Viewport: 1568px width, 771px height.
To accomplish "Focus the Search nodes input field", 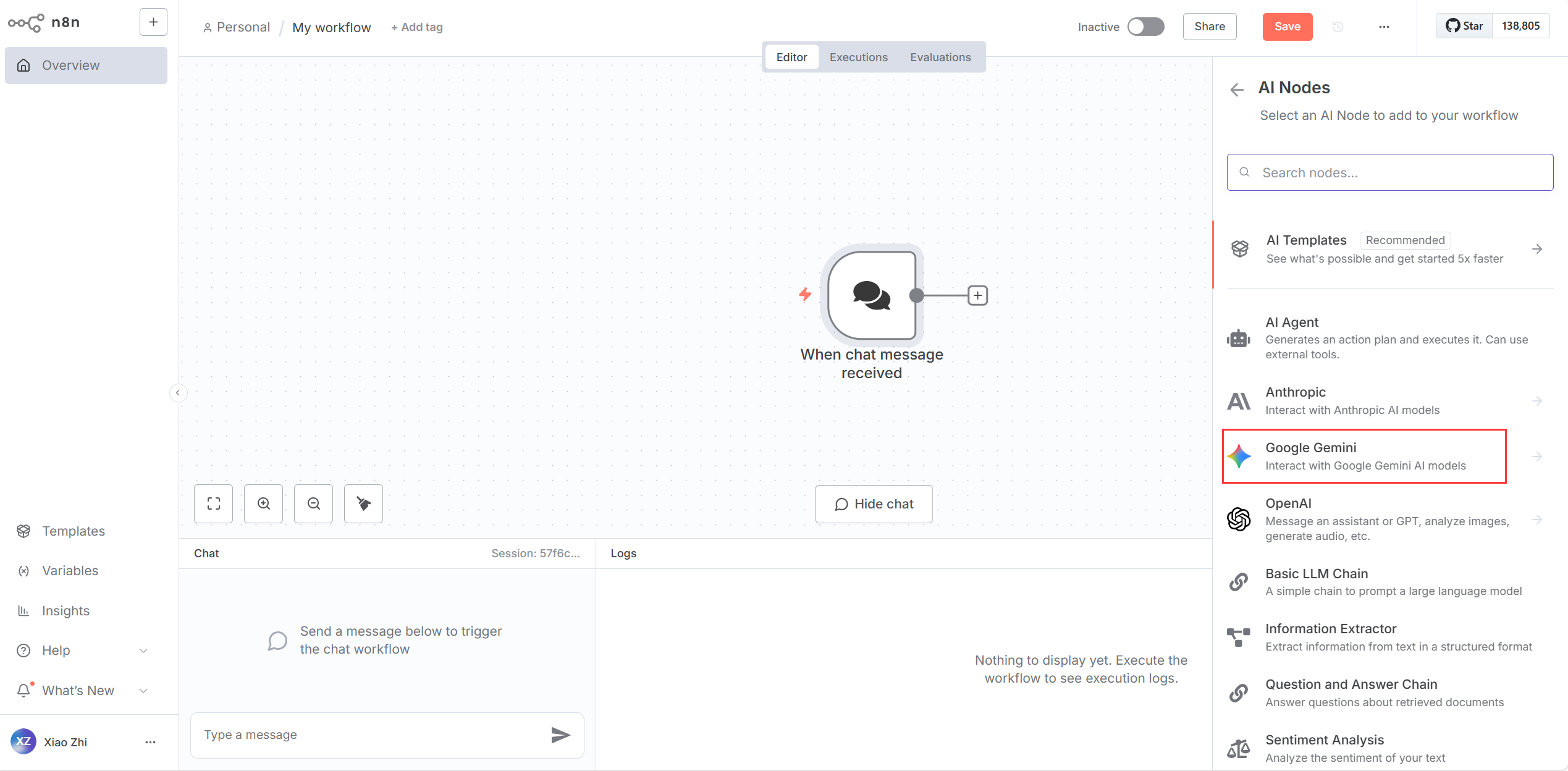I will 1389,172.
